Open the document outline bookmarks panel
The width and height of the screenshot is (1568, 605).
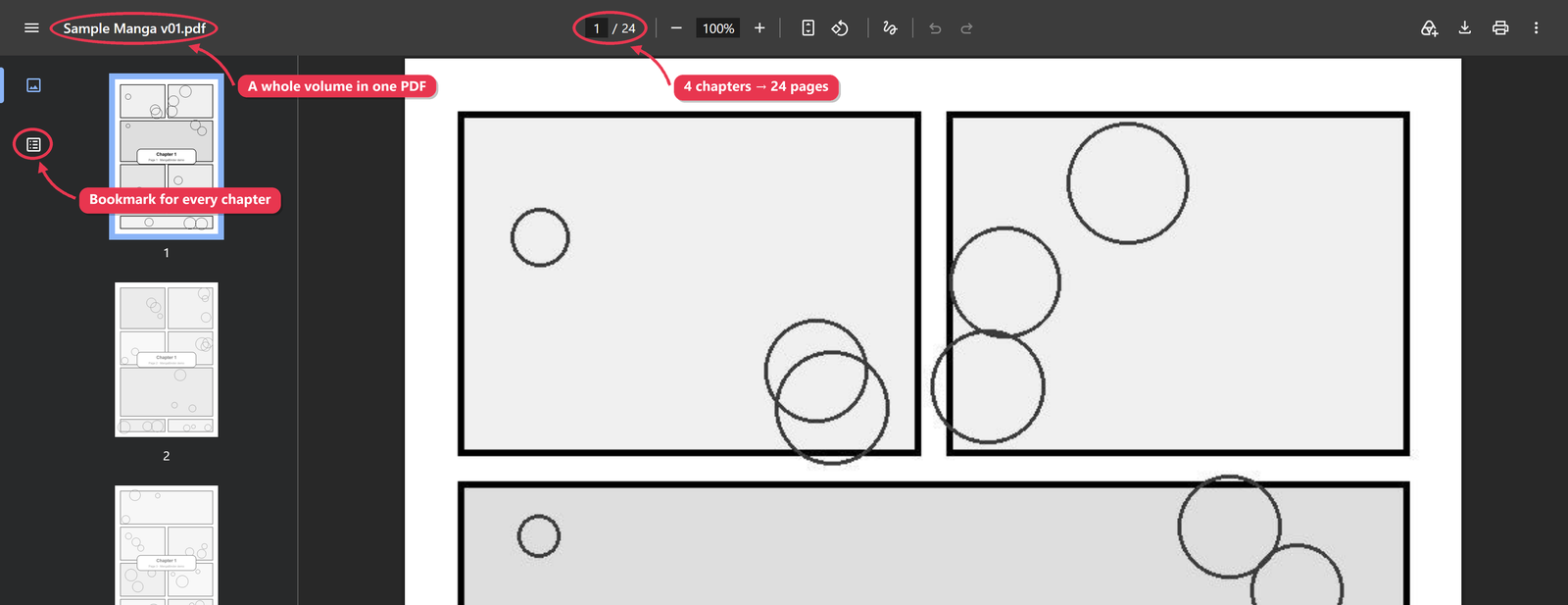point(33,144)
